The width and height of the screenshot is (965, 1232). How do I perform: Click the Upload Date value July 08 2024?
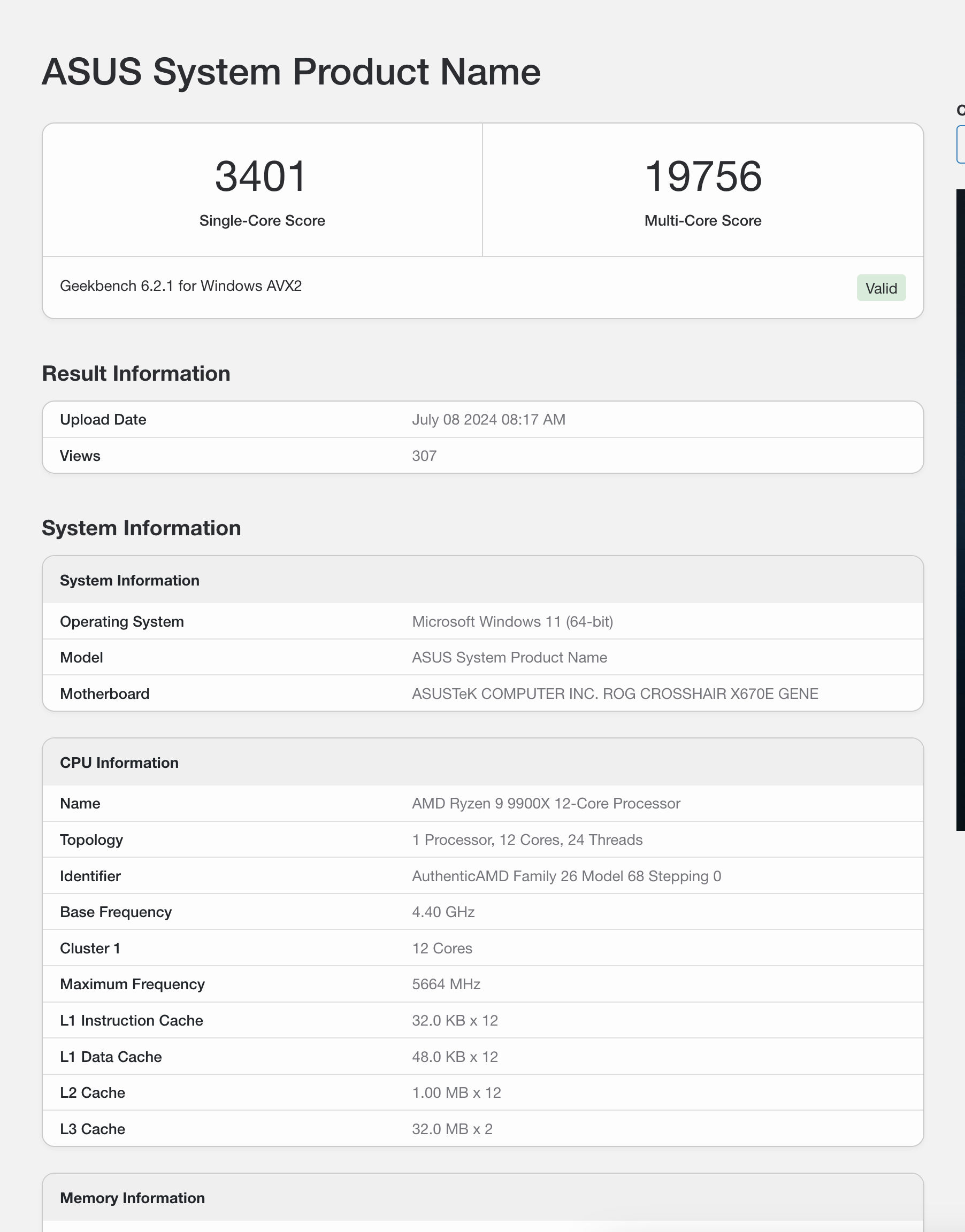point(488,420)
